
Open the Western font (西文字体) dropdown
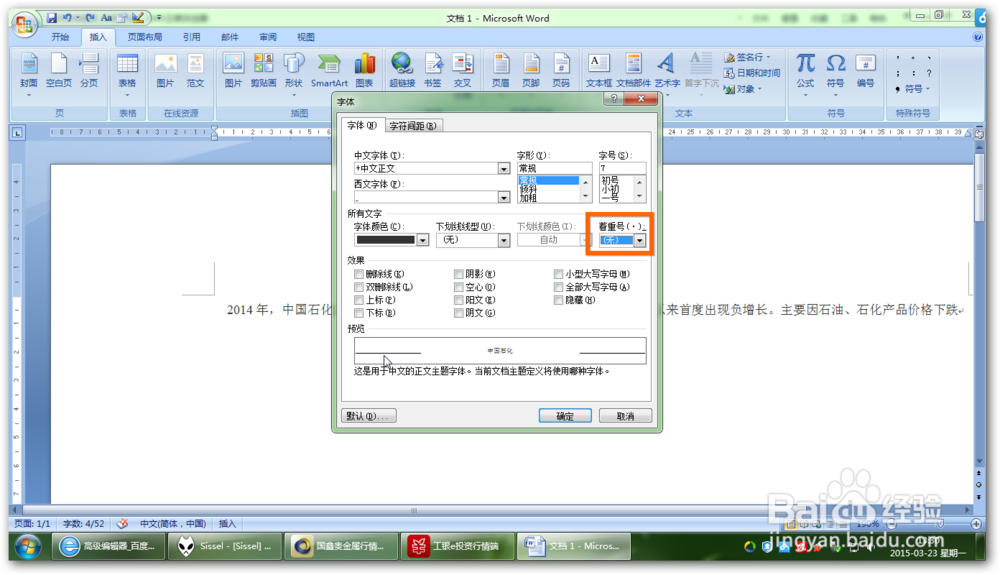coord(503,197)
